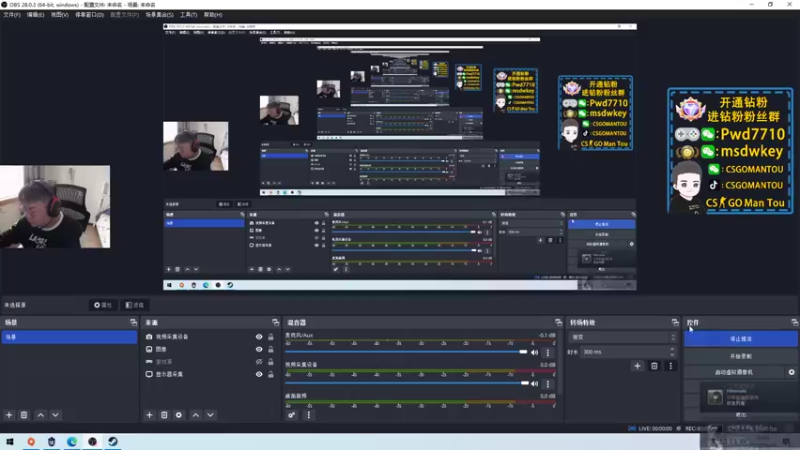Screen dimensions: 800x450
Task: Open video capture device audio options menu
Action: coord(548,384)
